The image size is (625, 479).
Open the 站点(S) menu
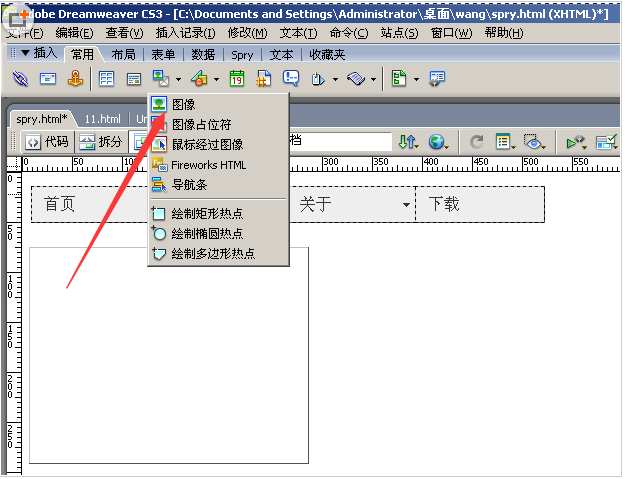[399, 33]
